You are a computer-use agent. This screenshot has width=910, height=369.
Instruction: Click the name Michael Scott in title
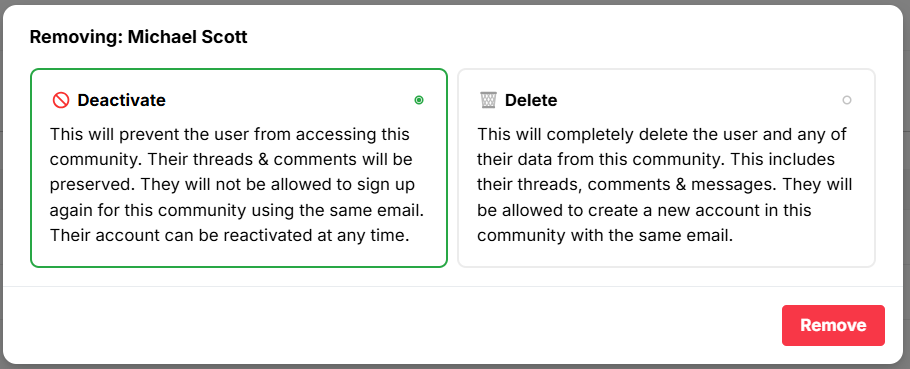pyautogui.click(x=188, y=37)
